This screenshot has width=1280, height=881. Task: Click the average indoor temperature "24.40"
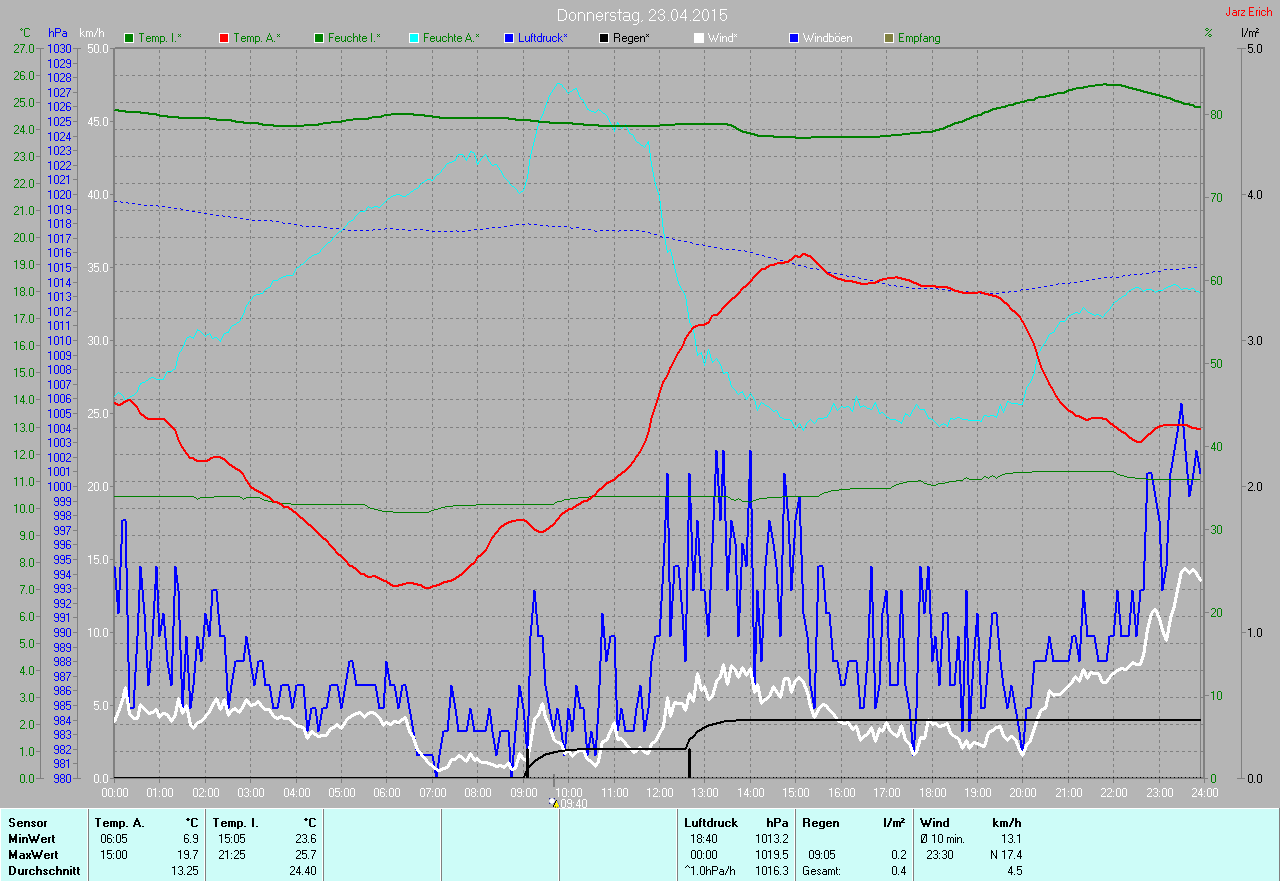pos(302,870)
